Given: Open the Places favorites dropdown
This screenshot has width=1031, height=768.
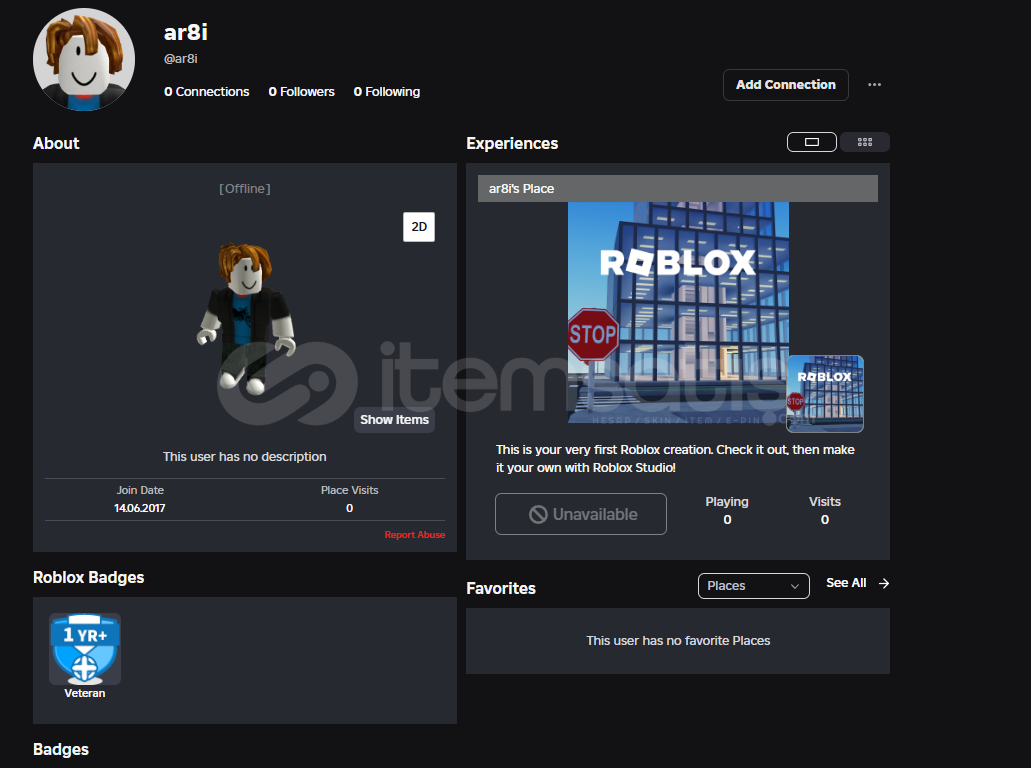Looking at the screenshot, I should 754,586.
